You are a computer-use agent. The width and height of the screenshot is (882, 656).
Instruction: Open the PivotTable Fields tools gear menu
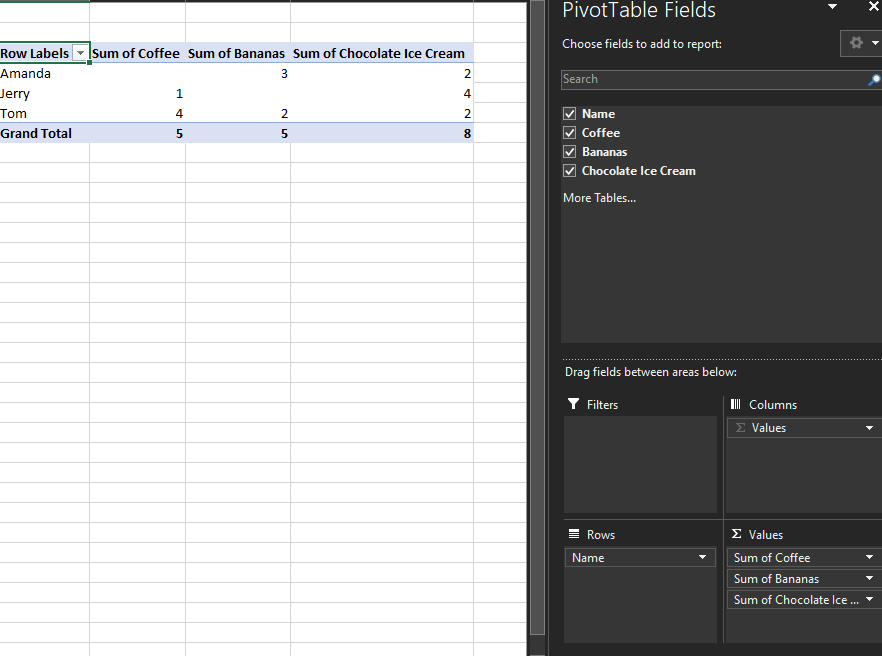(x=856, y=43)
